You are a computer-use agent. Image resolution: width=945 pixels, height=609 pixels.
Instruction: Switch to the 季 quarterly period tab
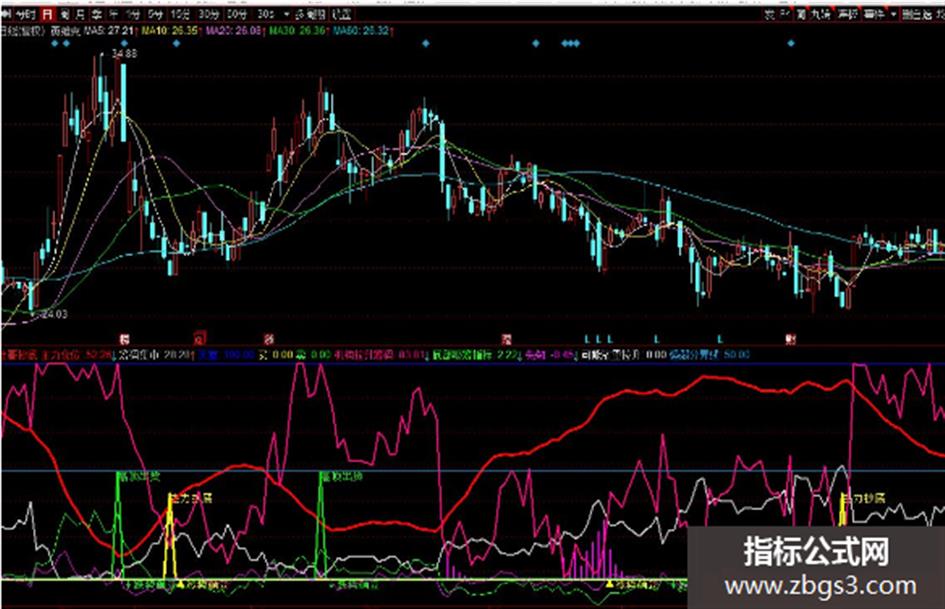(x=96, y=14)
